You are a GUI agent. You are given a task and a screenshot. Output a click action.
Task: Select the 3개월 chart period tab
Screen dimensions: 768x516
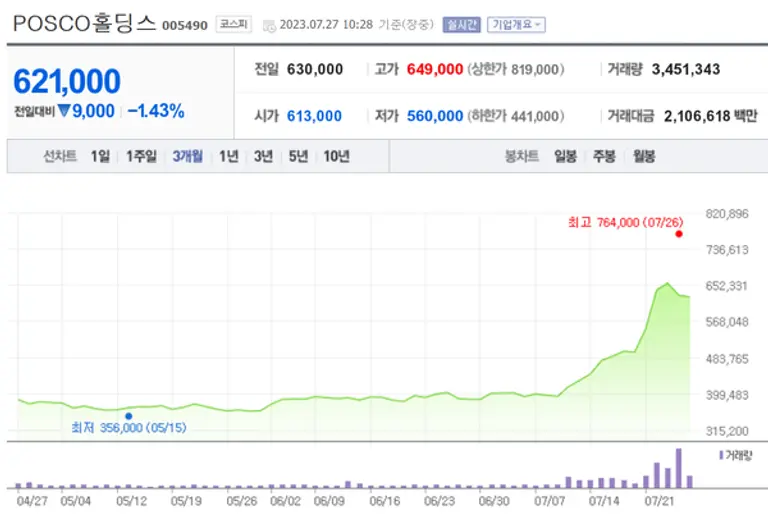click(x=187, y=156)
